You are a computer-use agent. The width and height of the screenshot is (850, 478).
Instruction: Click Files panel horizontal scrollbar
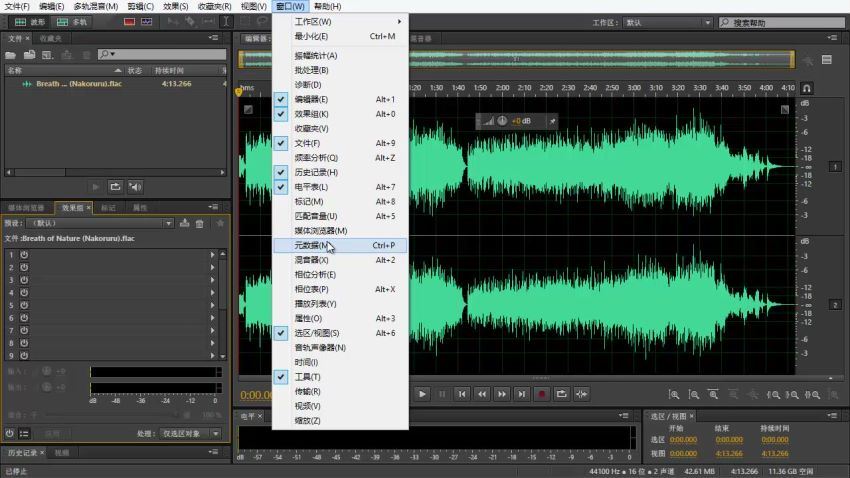click(115, 172)
